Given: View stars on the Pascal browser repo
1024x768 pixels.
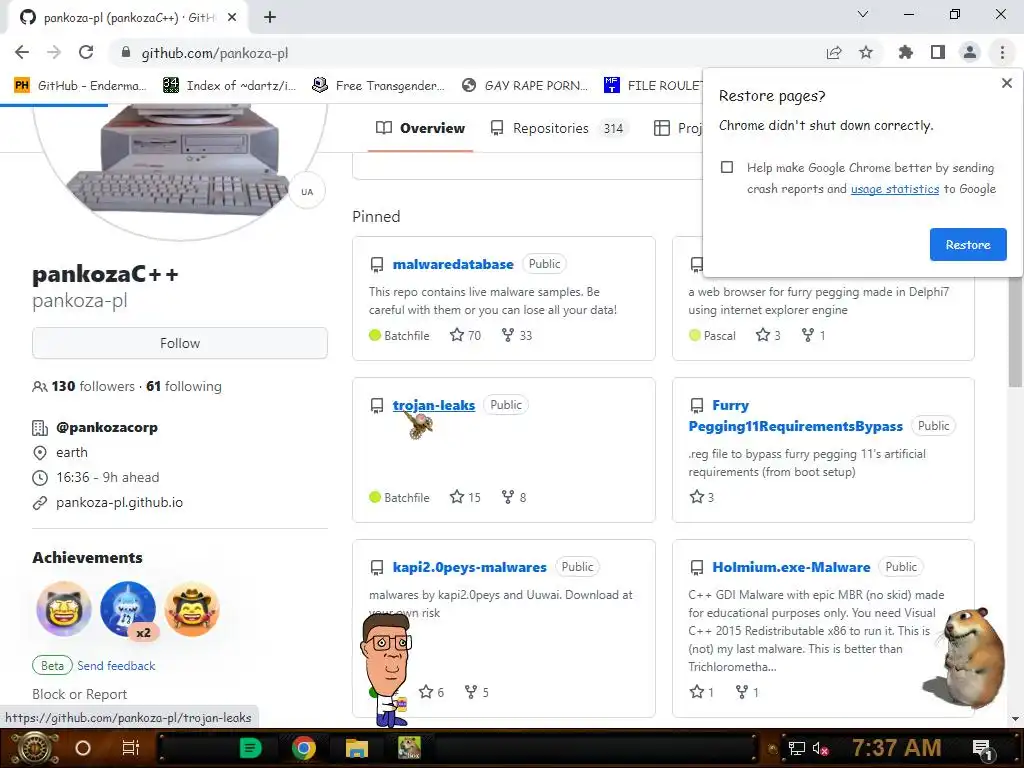Looking at the screenshot, I should (x=768, y=335).
